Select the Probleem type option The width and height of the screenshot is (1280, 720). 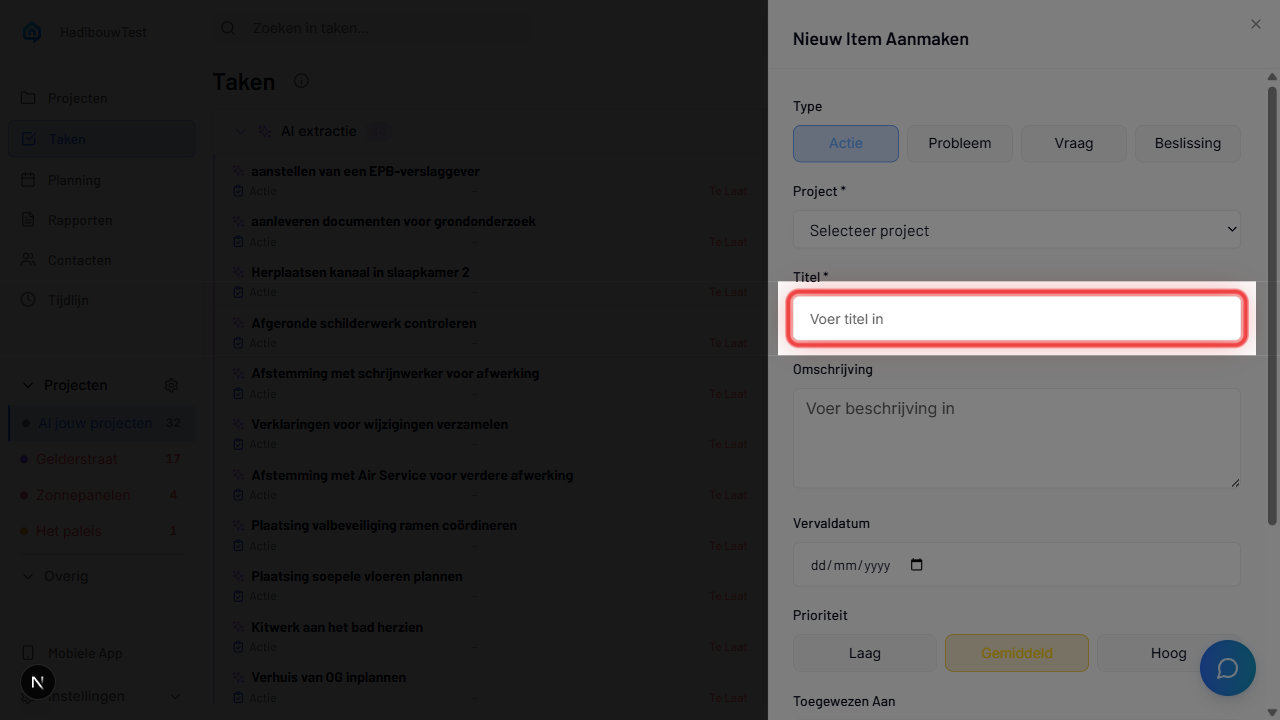[959, 143]
